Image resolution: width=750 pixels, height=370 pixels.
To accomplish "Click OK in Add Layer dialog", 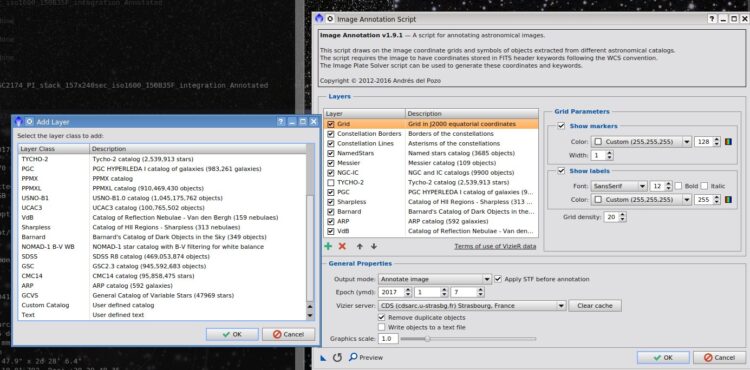I will click(232, 335).
